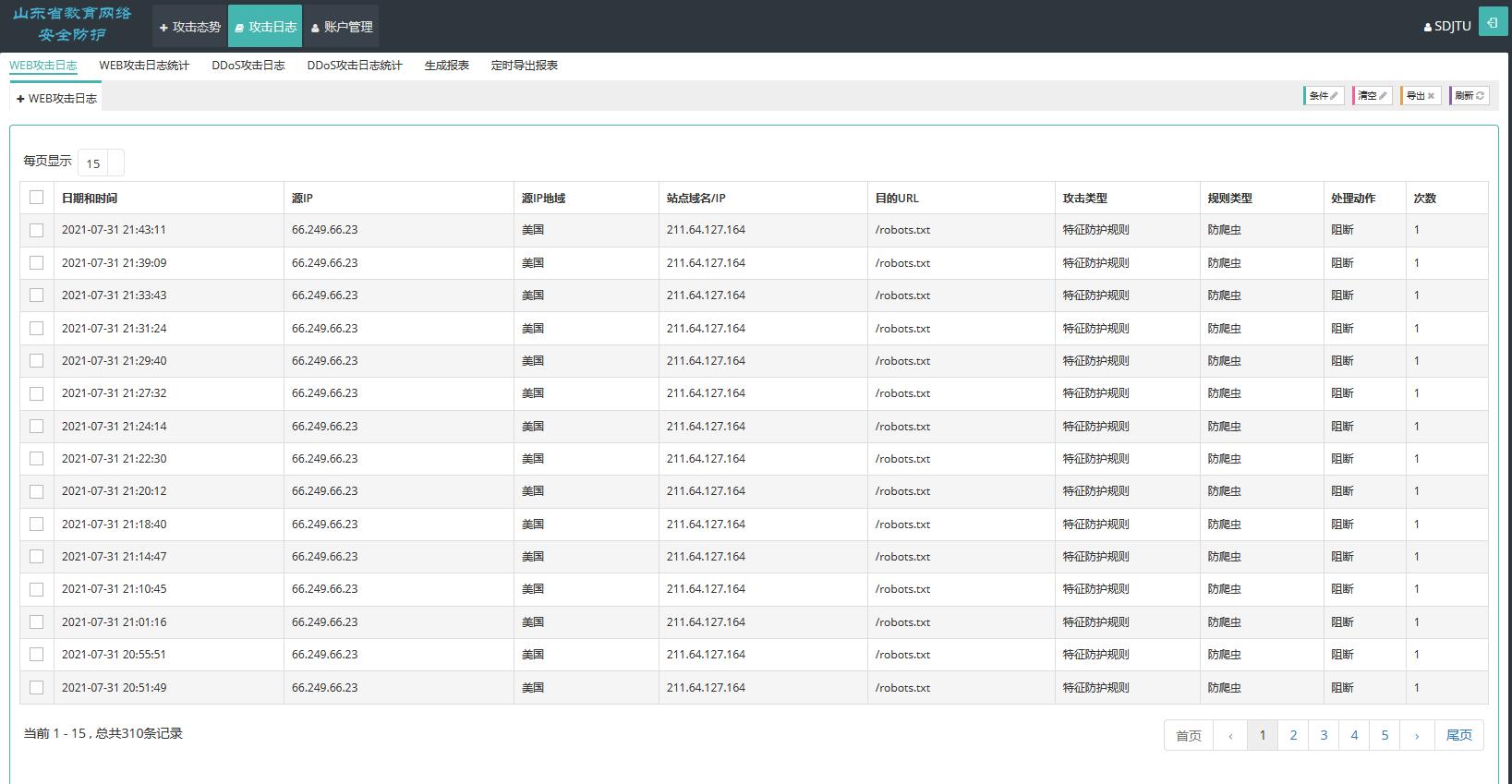Jump to the last page with 尾页
Viewport: 1512px width, 784px height.
[1459, 735]
